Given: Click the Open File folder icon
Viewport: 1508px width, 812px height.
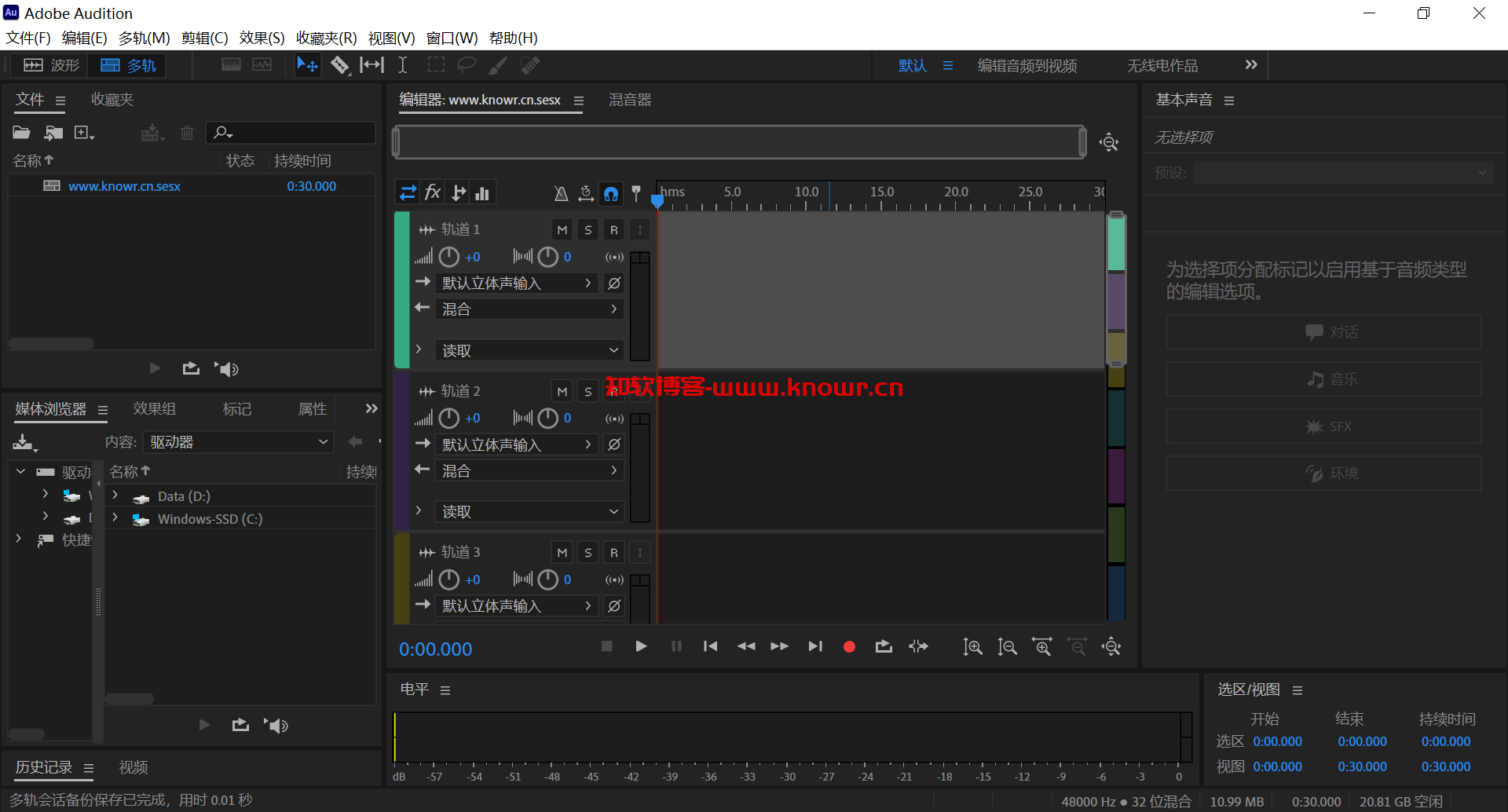Looking at the screenshot, I should pyautogui.click(x=21, y=133).
